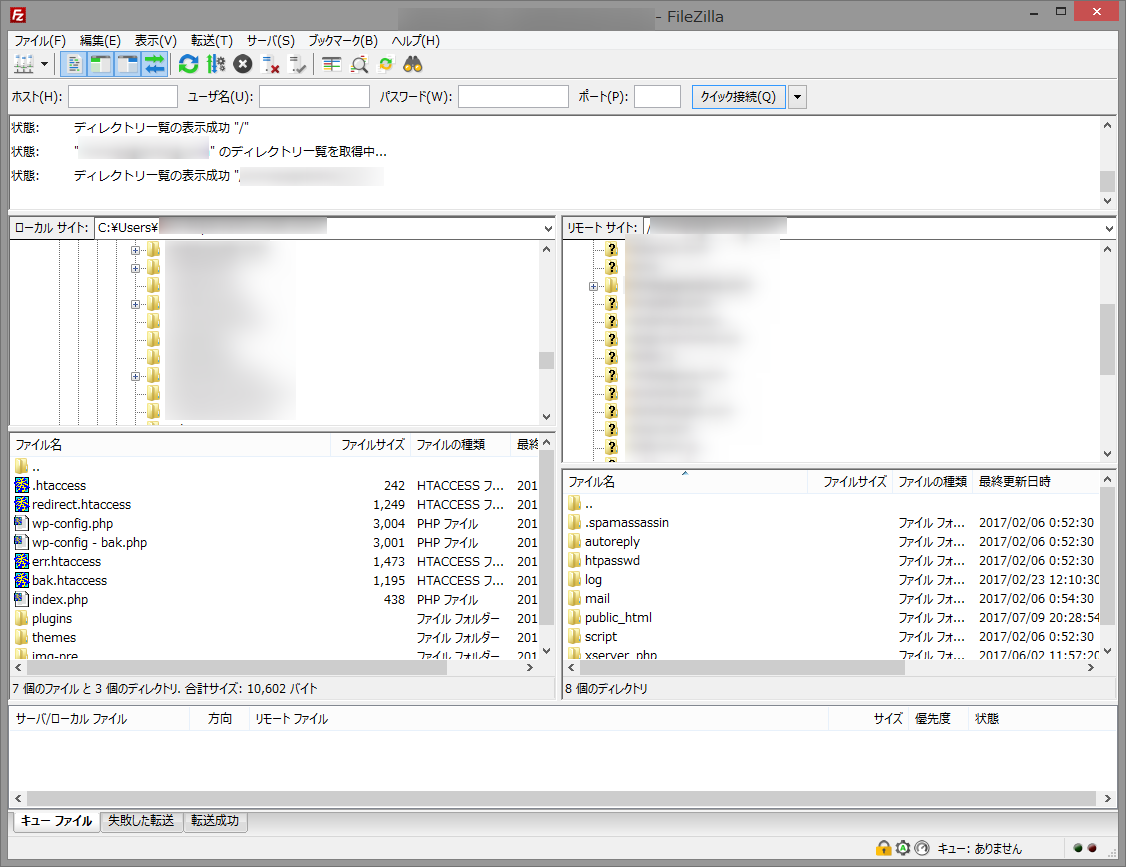The height and width of the screenshot is (867, 1126).
Task: Select index.php file icon
Action: coord(22,599)
